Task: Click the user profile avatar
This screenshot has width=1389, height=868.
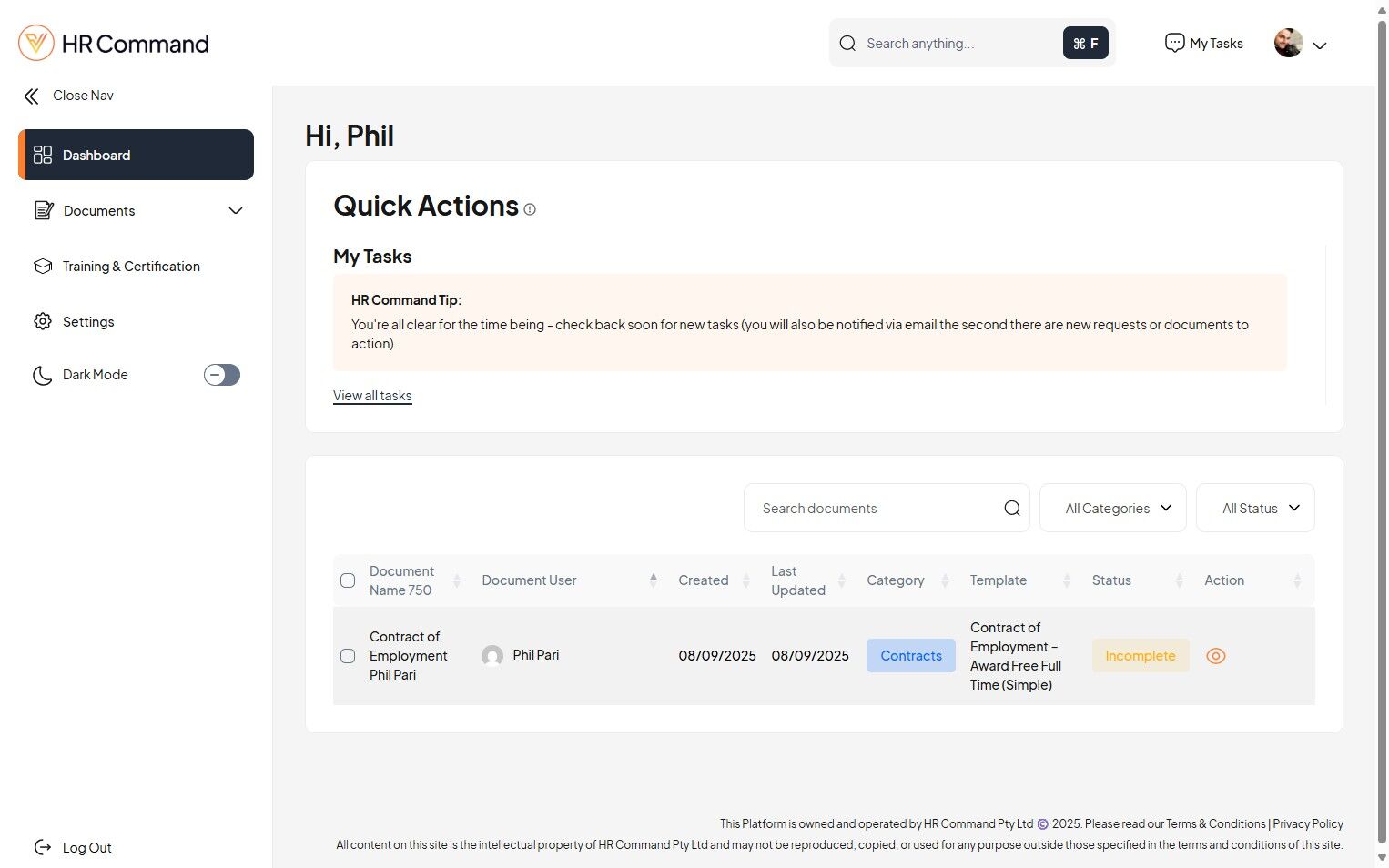Action: pos(1288,43)
